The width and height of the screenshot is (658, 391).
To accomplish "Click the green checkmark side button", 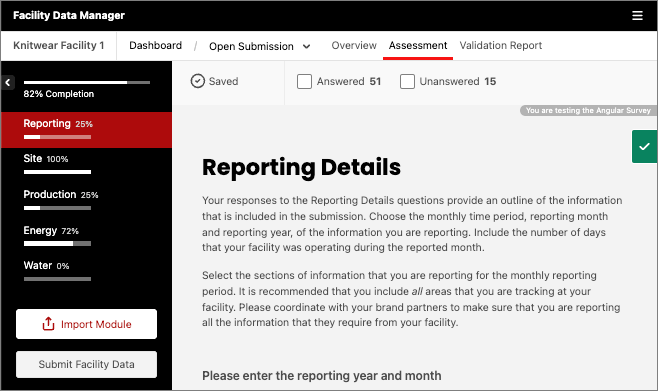I will click(x=645, y=146).
